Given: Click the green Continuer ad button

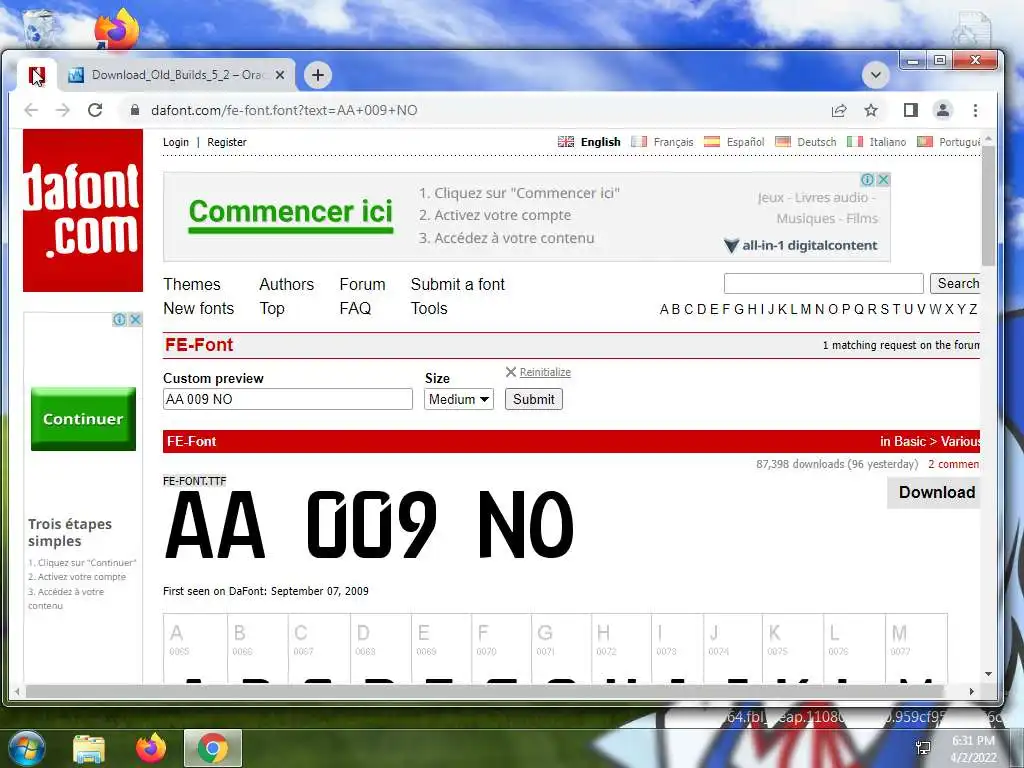Looking at the screenshot, I should [x=84, y=419].
